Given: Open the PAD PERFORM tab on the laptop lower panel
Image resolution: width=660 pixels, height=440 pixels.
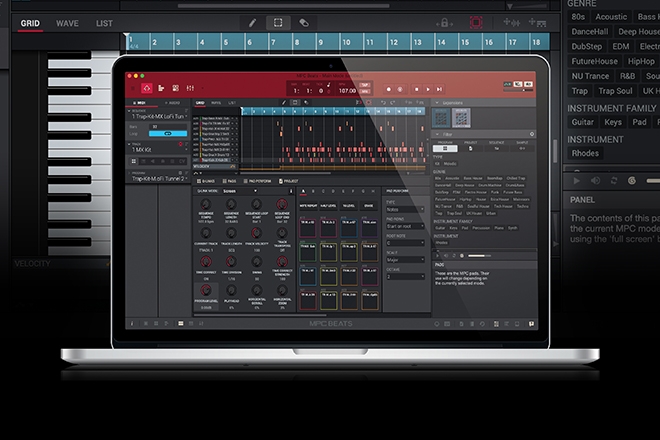Looking at the screenshot, I should point(257,181).
